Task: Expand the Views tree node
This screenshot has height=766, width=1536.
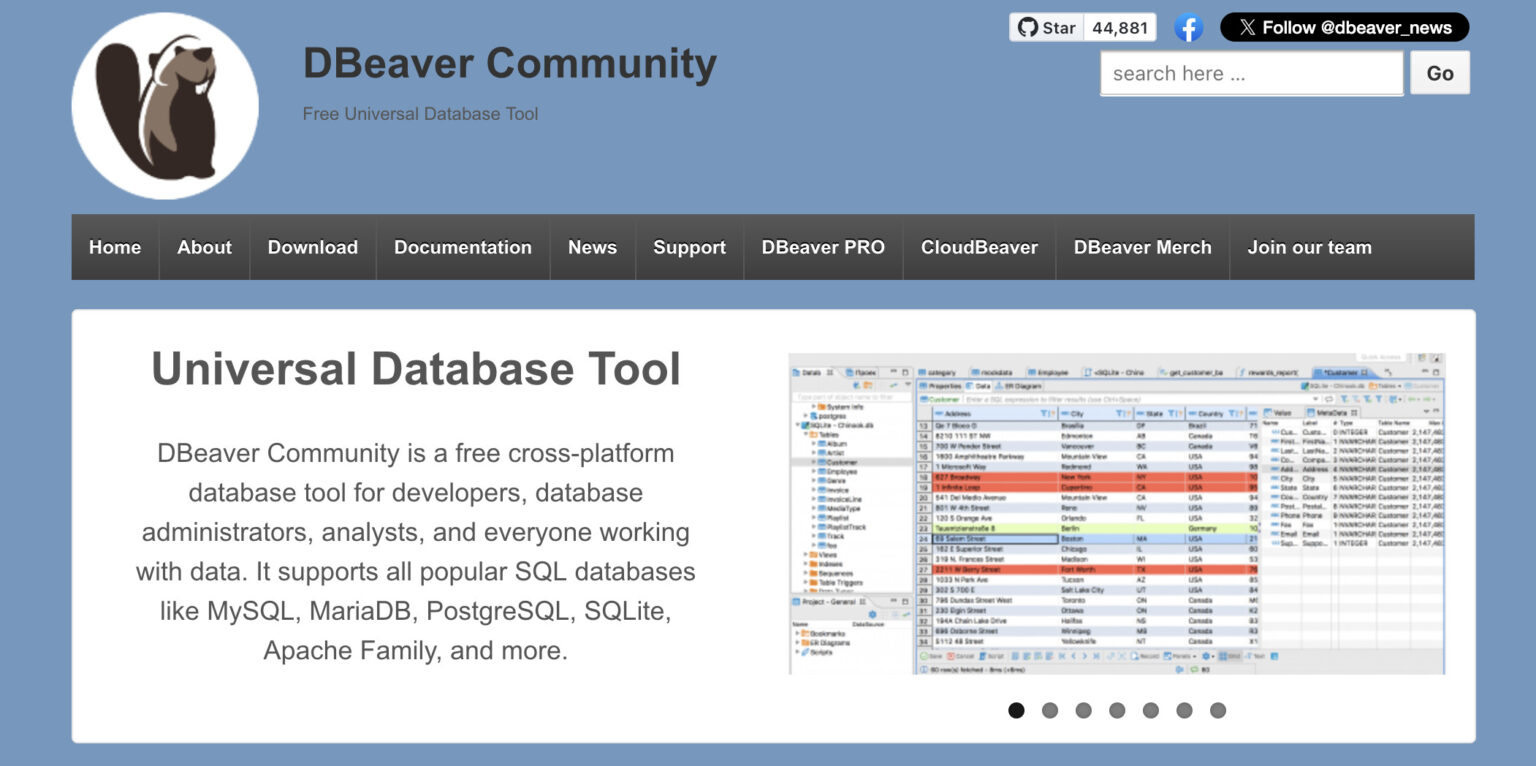Action: click(806, 555)
